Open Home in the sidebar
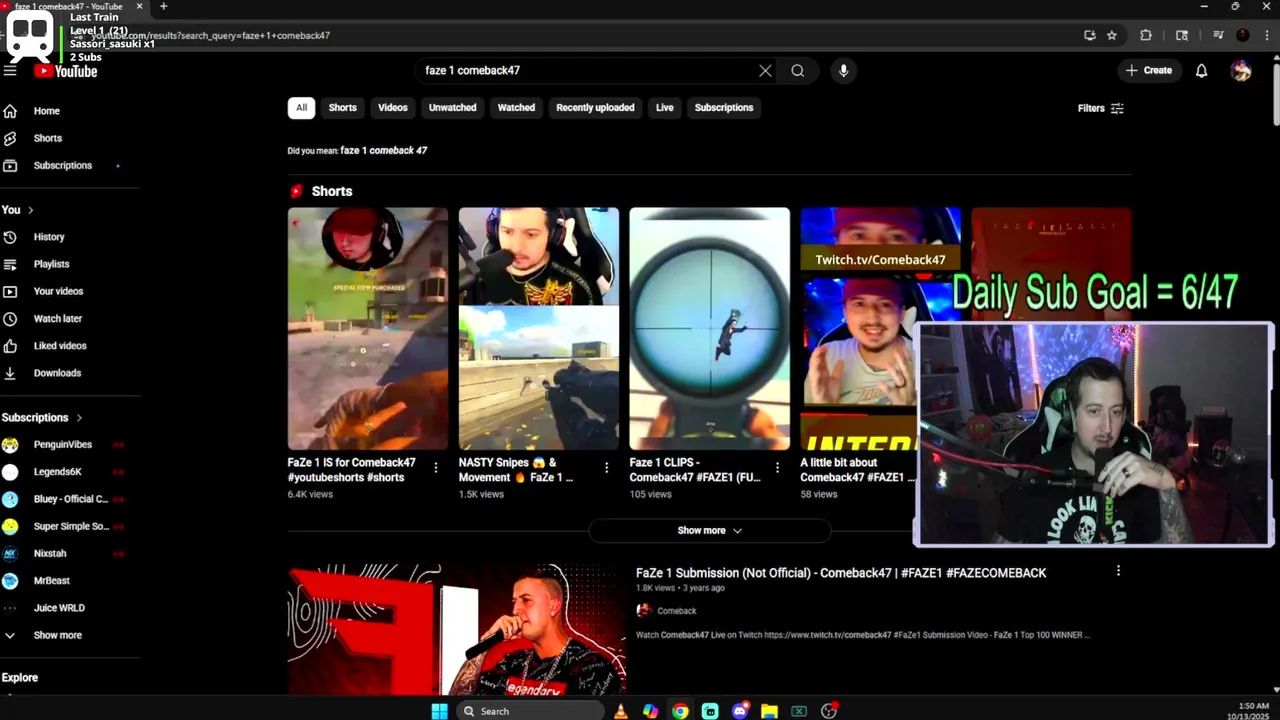Image resolution: width=1280 pixels, height=720 pixels. (47, 111)
